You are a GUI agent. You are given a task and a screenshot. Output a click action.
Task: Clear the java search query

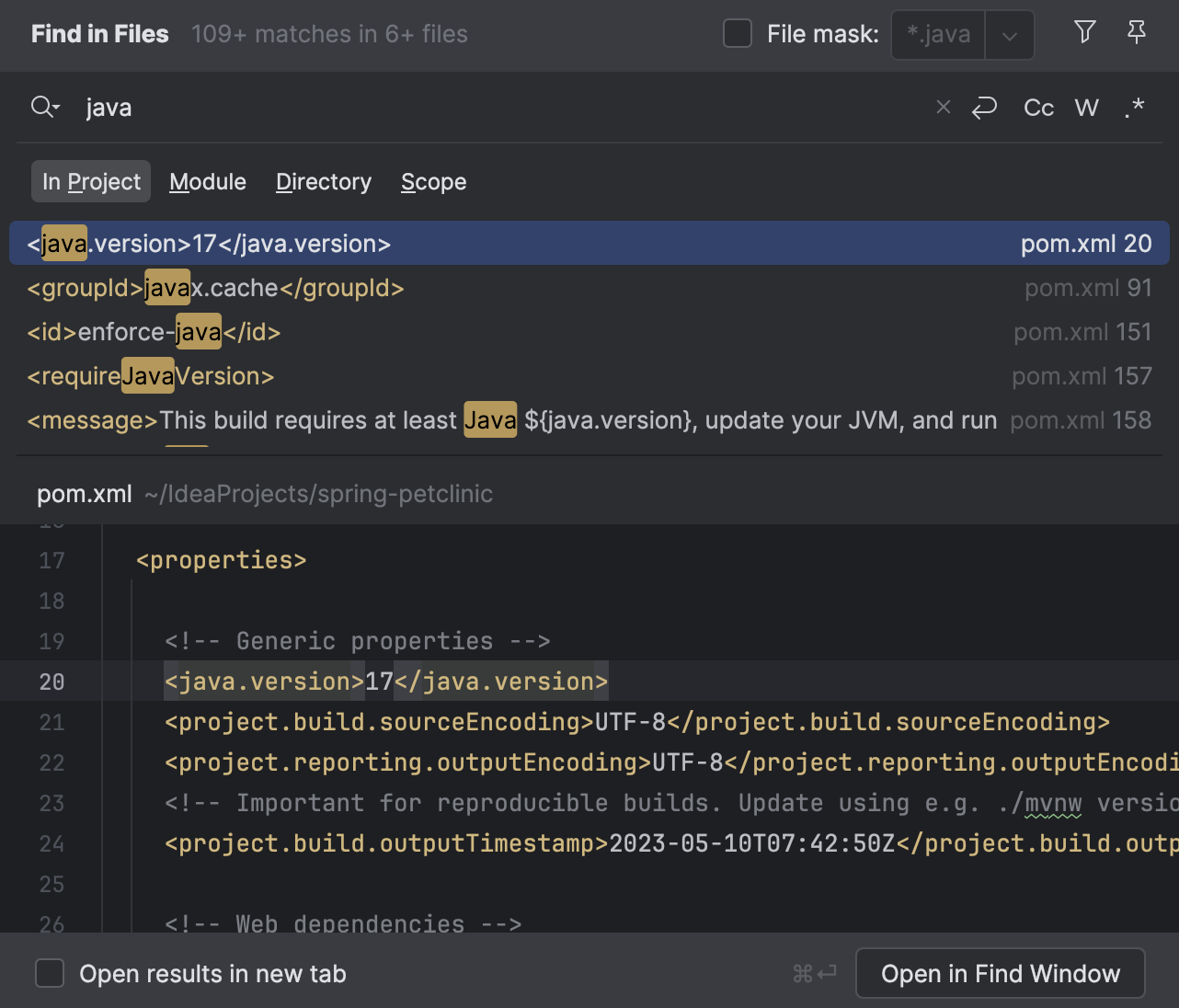(943, 107)
